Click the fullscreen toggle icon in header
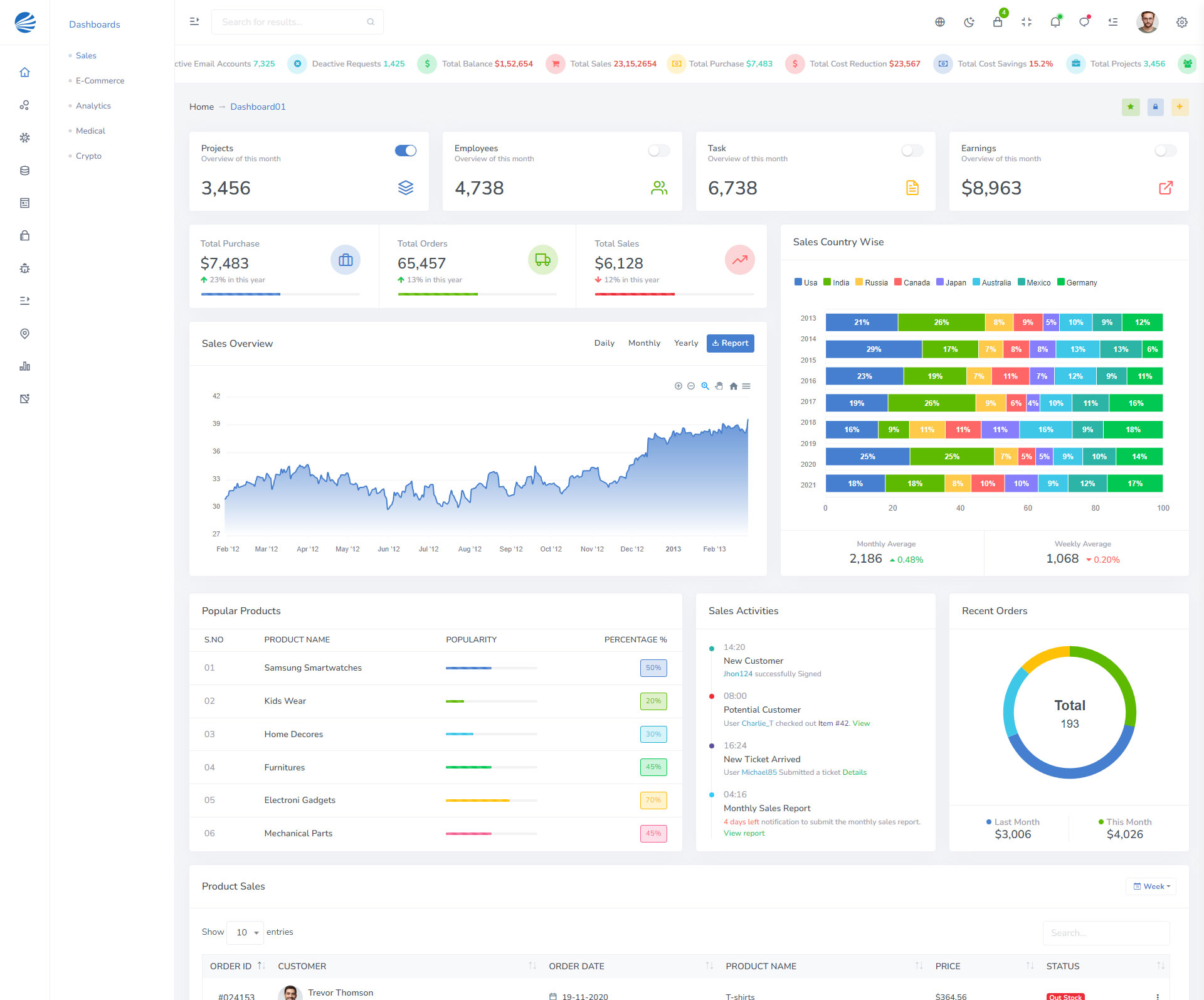Image resolution: width=1204 pixels, height=1000 pixels. (x=1027, y=22)
